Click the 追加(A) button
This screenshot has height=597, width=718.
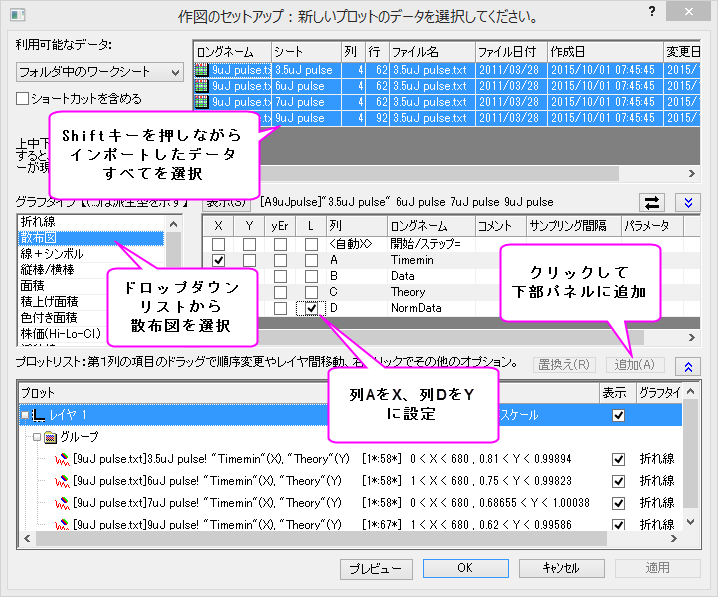[634, 365]
